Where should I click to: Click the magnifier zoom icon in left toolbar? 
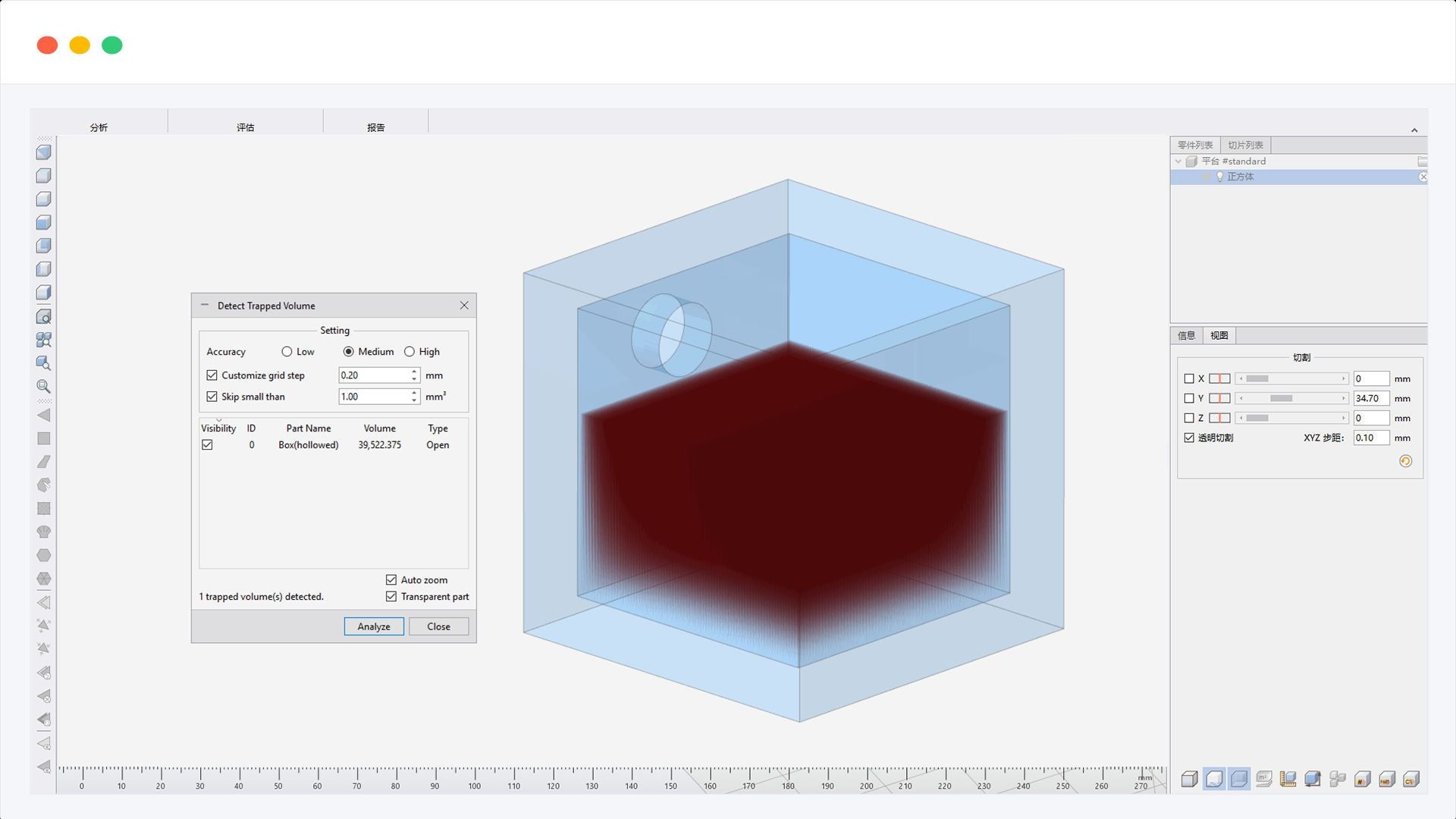[44, 386]
